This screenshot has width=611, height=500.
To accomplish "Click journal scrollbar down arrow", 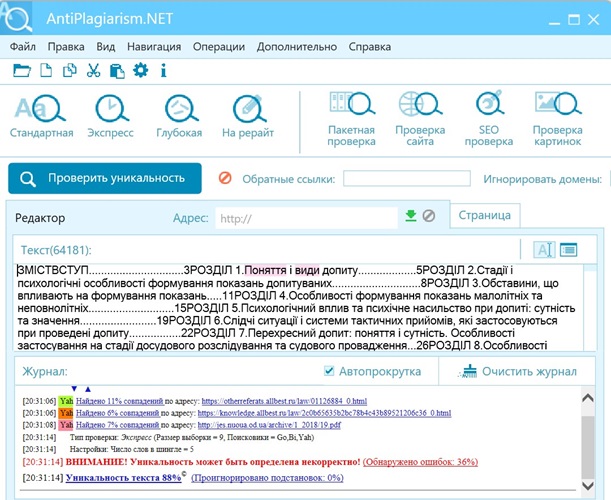I will point(588,485).
